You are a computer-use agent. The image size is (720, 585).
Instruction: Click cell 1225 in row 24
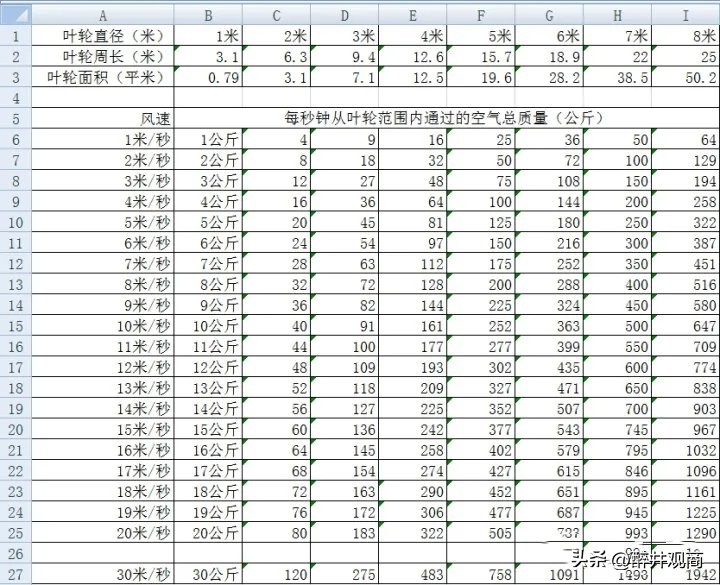[x=686, y=512]
